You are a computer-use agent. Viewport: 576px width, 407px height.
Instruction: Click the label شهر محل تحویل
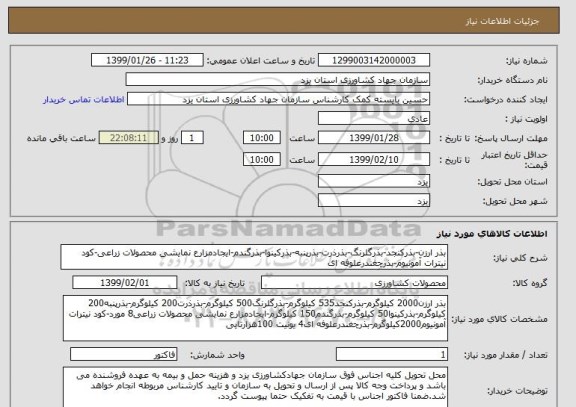[515, 201]
